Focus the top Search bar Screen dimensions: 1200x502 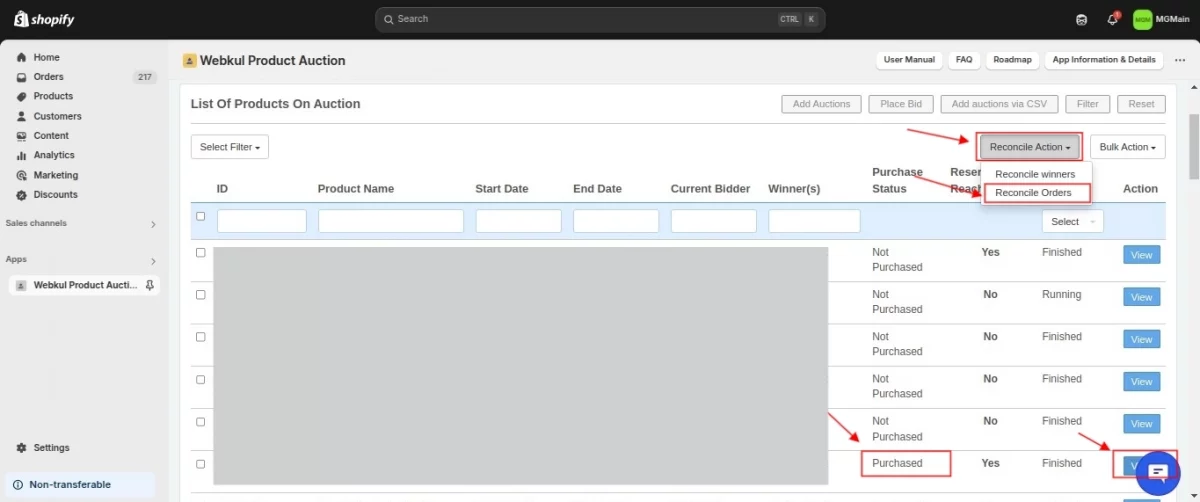point(600,19)
